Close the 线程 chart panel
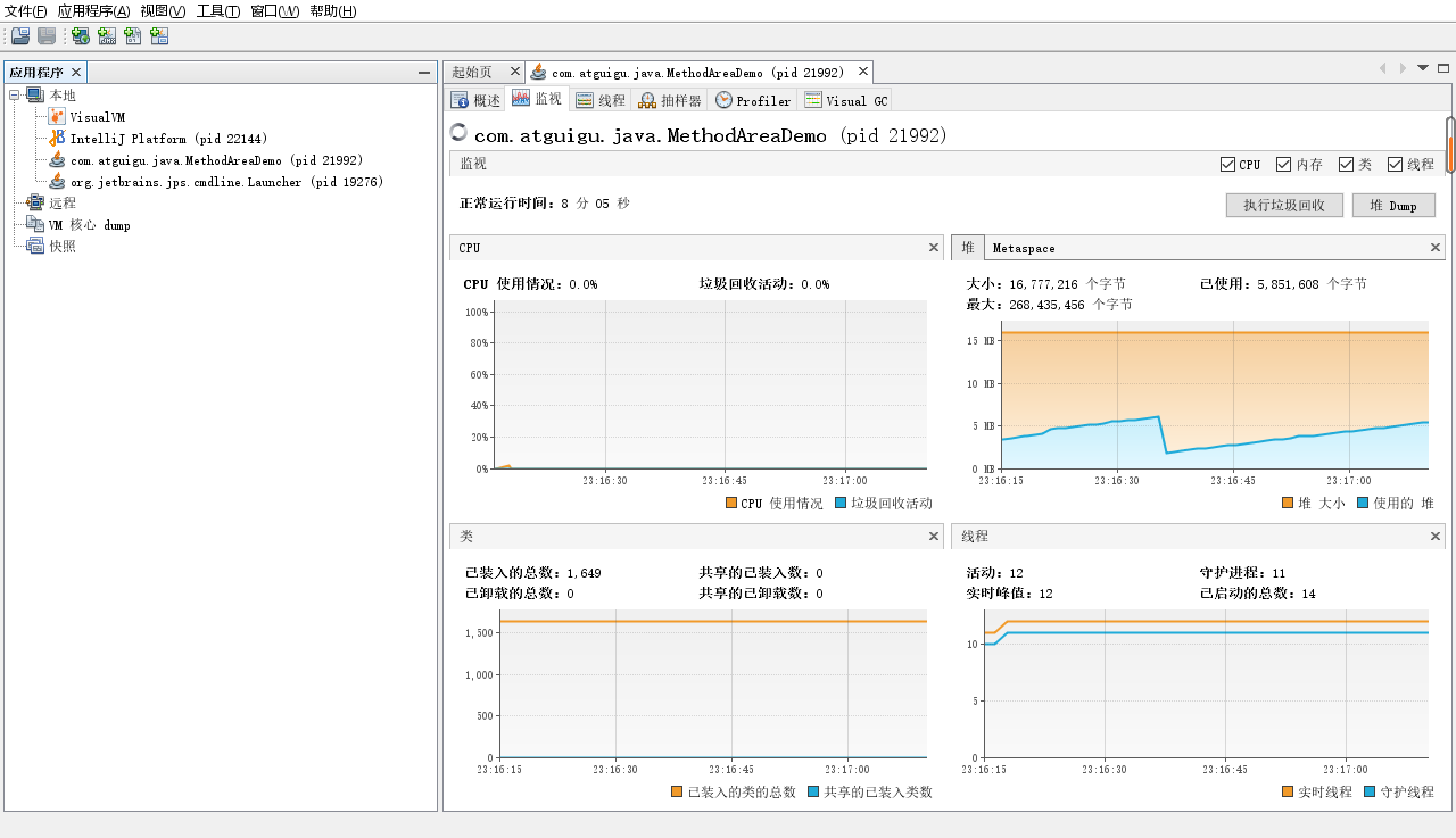This screenshot has height=838, width=1456. coord(1435,537)
